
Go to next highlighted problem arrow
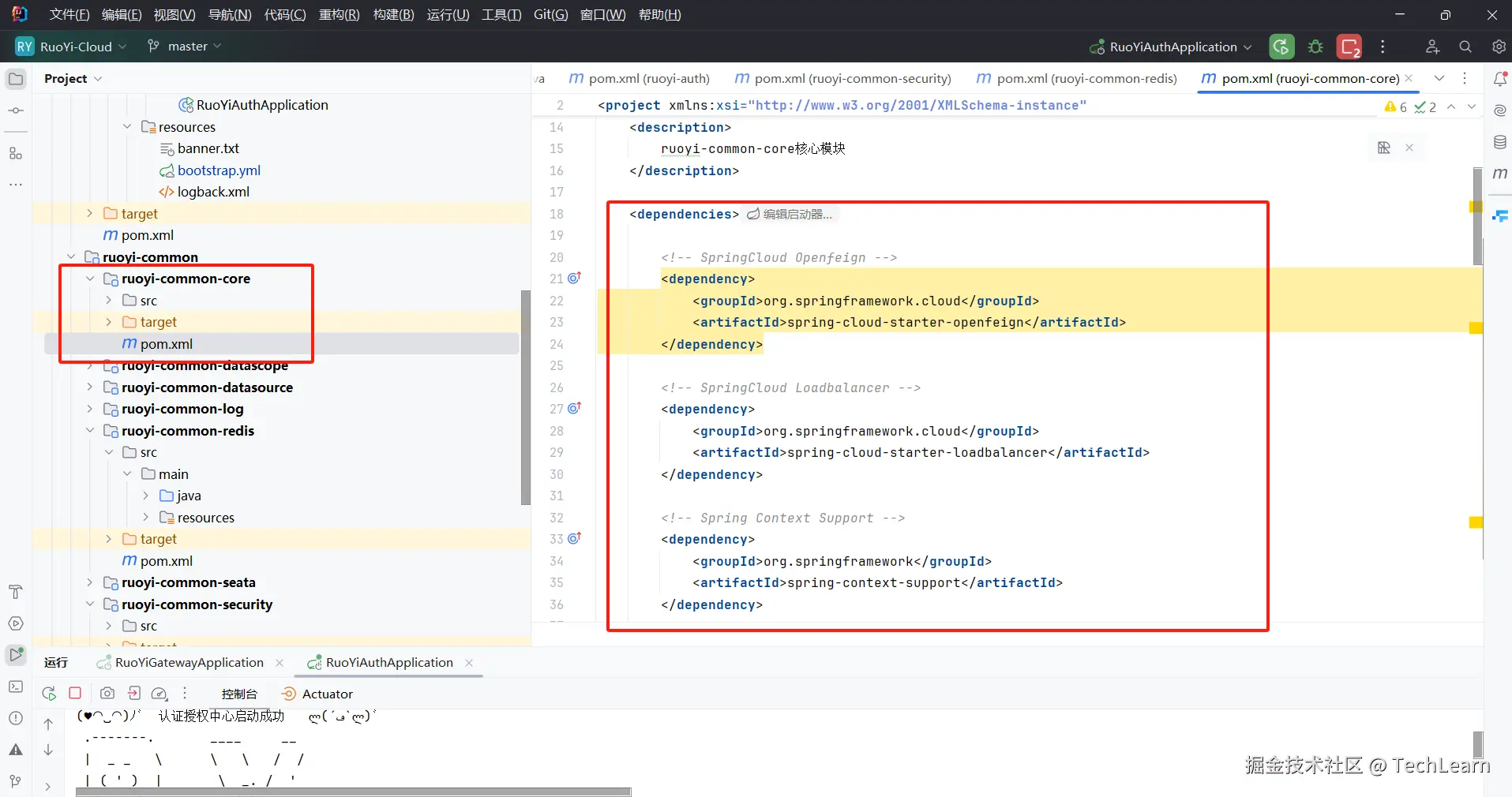1472,107
